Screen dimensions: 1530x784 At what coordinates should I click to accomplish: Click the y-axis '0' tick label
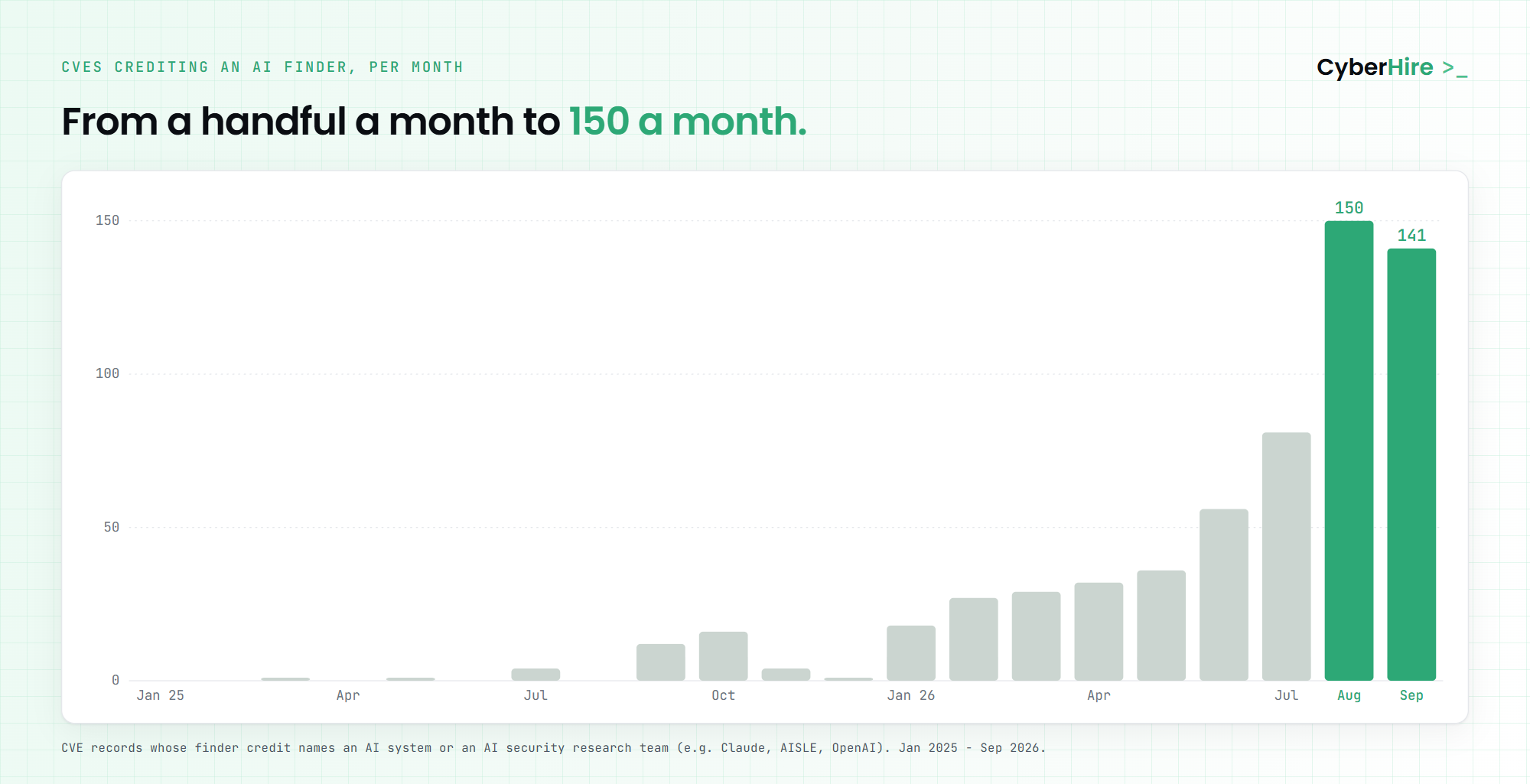click(x=116, y=680)
